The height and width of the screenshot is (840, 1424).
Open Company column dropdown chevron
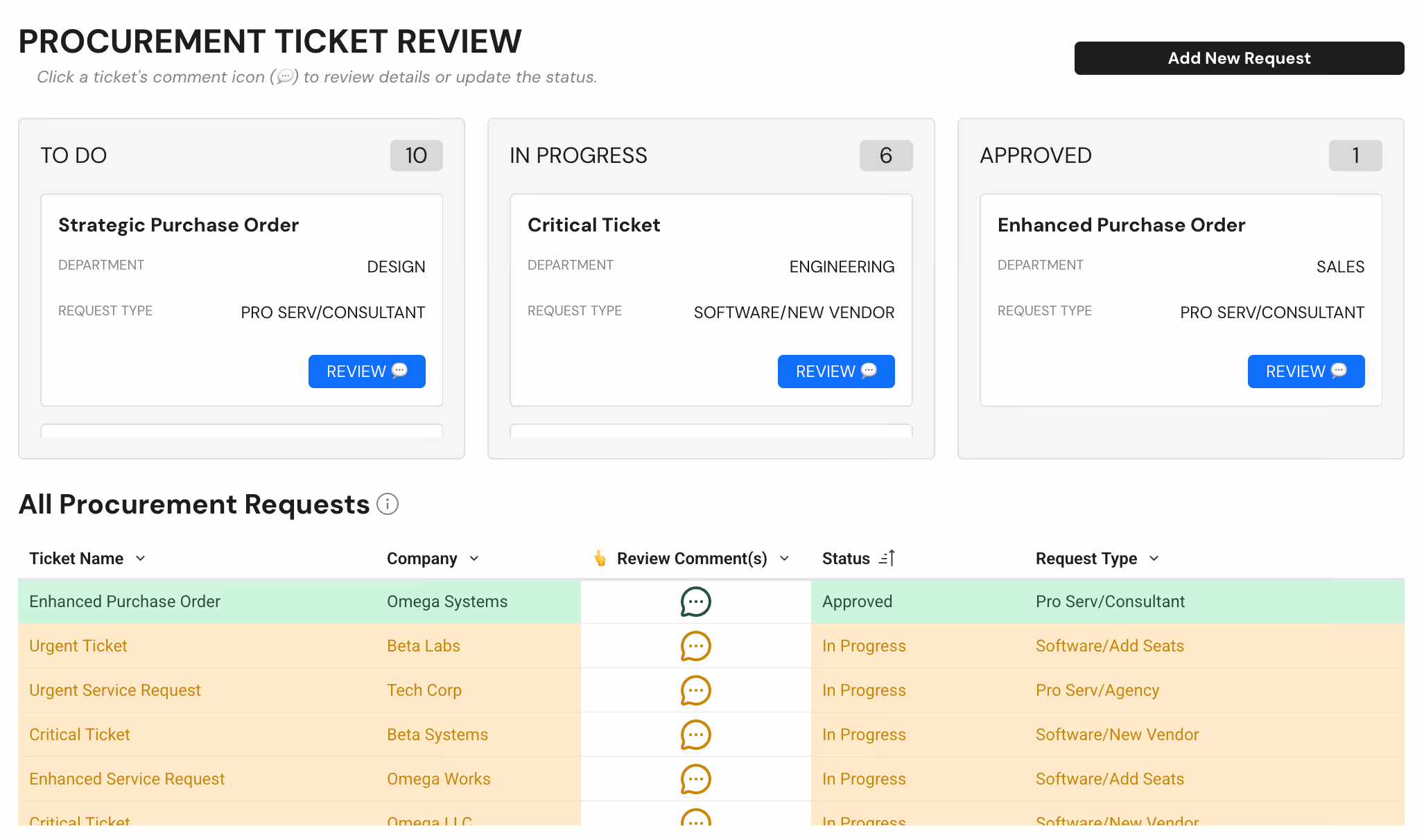474,559
